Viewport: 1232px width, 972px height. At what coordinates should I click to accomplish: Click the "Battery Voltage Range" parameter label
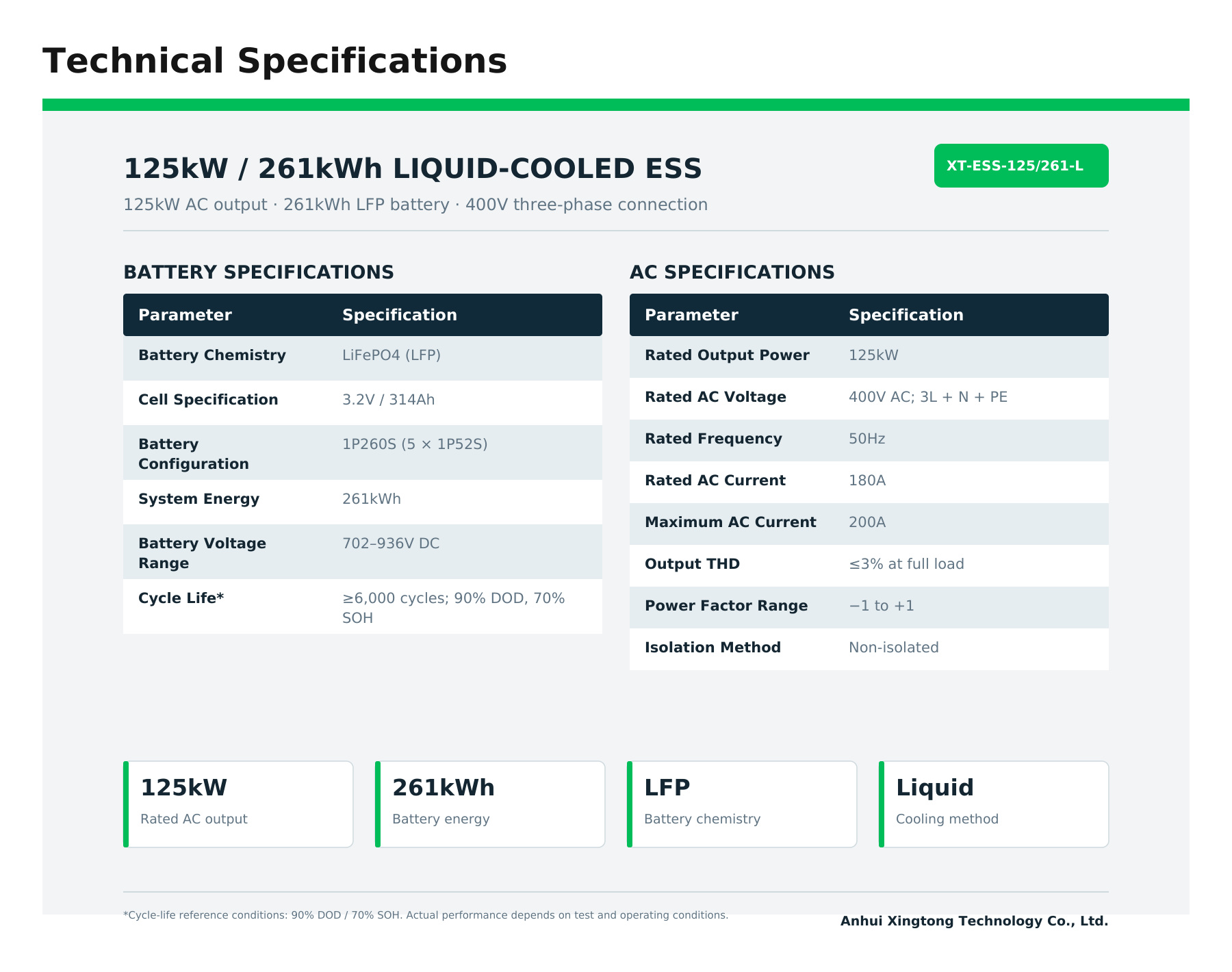point(202,553)
